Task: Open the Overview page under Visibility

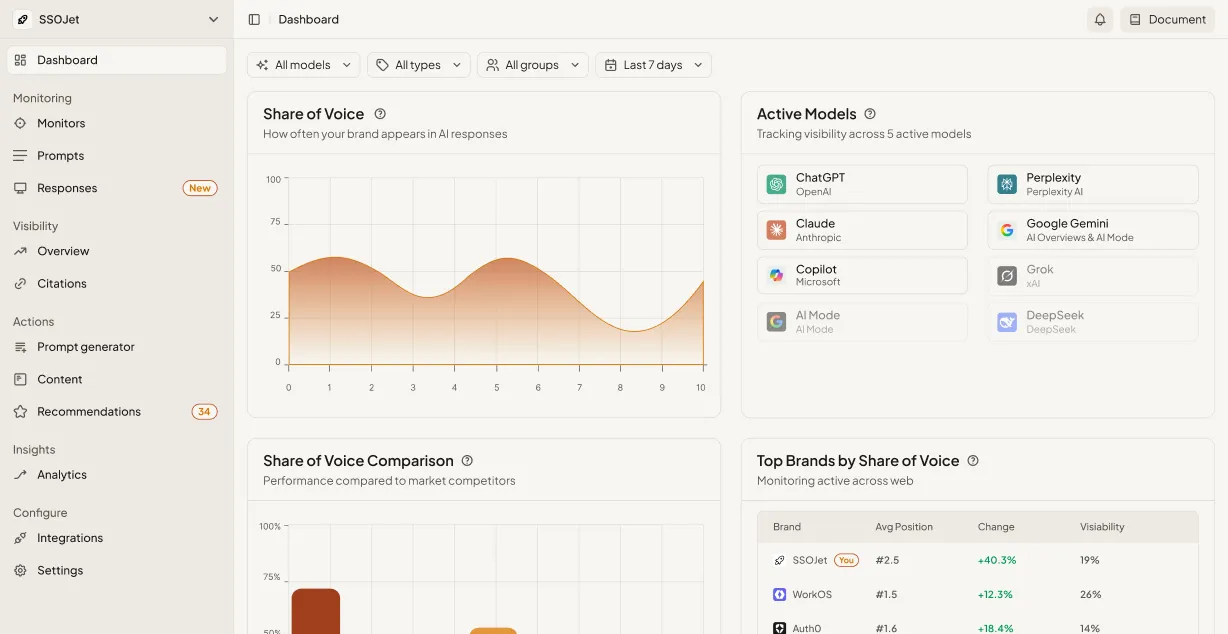Action: 64,251
